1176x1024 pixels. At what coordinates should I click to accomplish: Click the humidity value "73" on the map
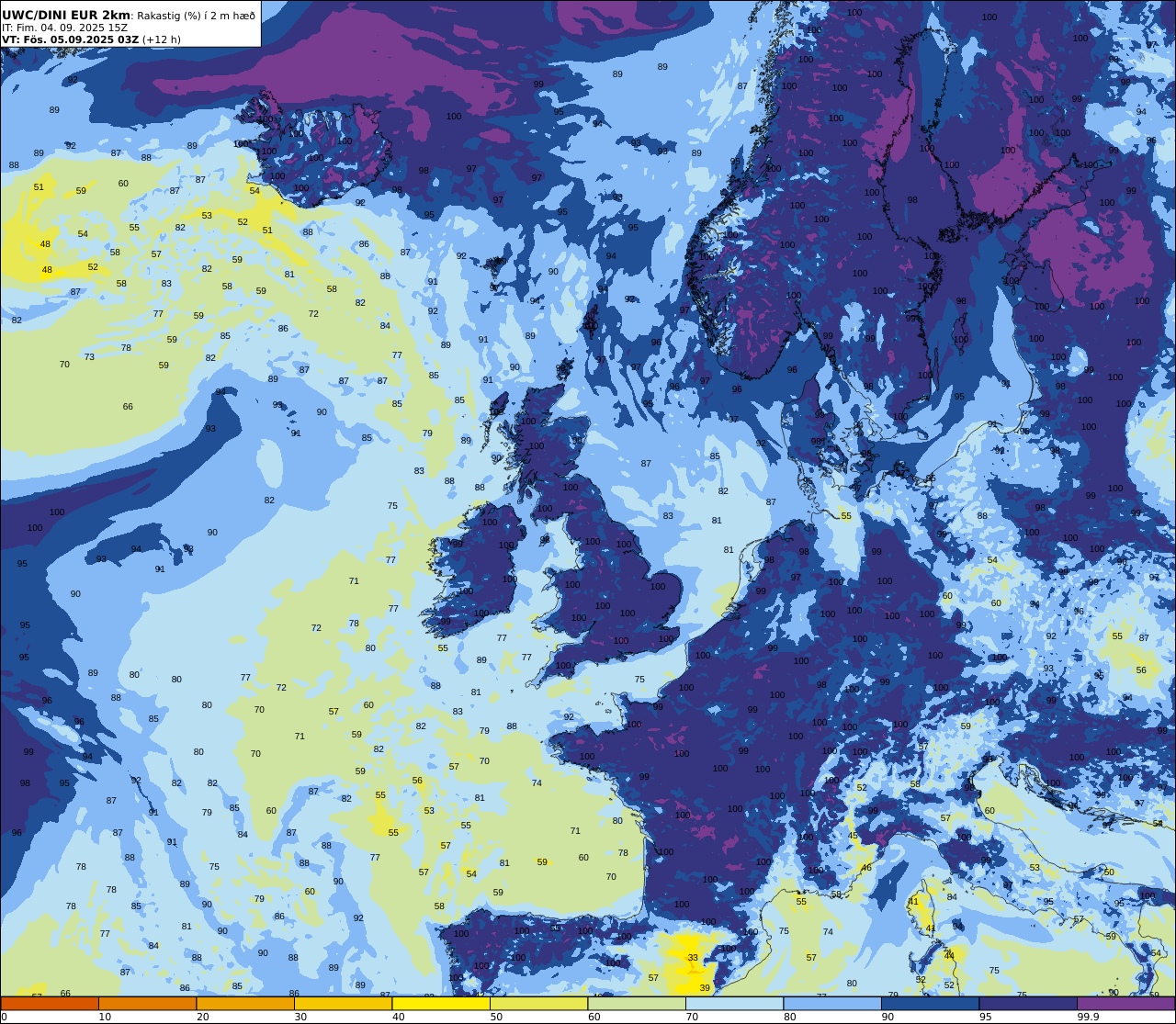coord(89,357)
